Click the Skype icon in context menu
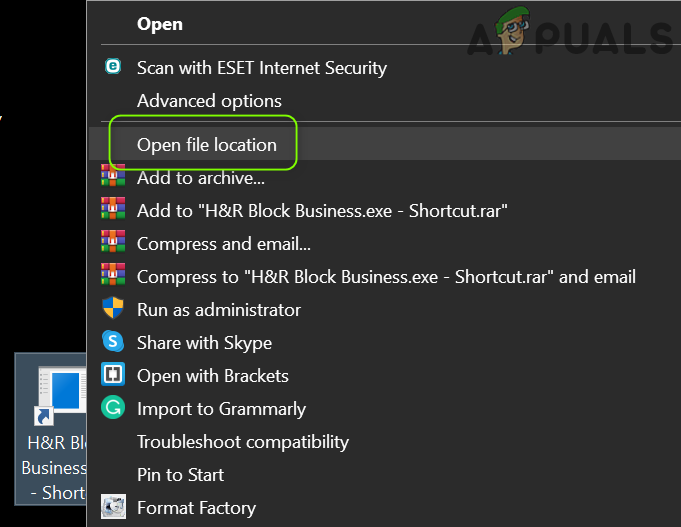Viewport: 681px width, 527px height. pos(113,342)
